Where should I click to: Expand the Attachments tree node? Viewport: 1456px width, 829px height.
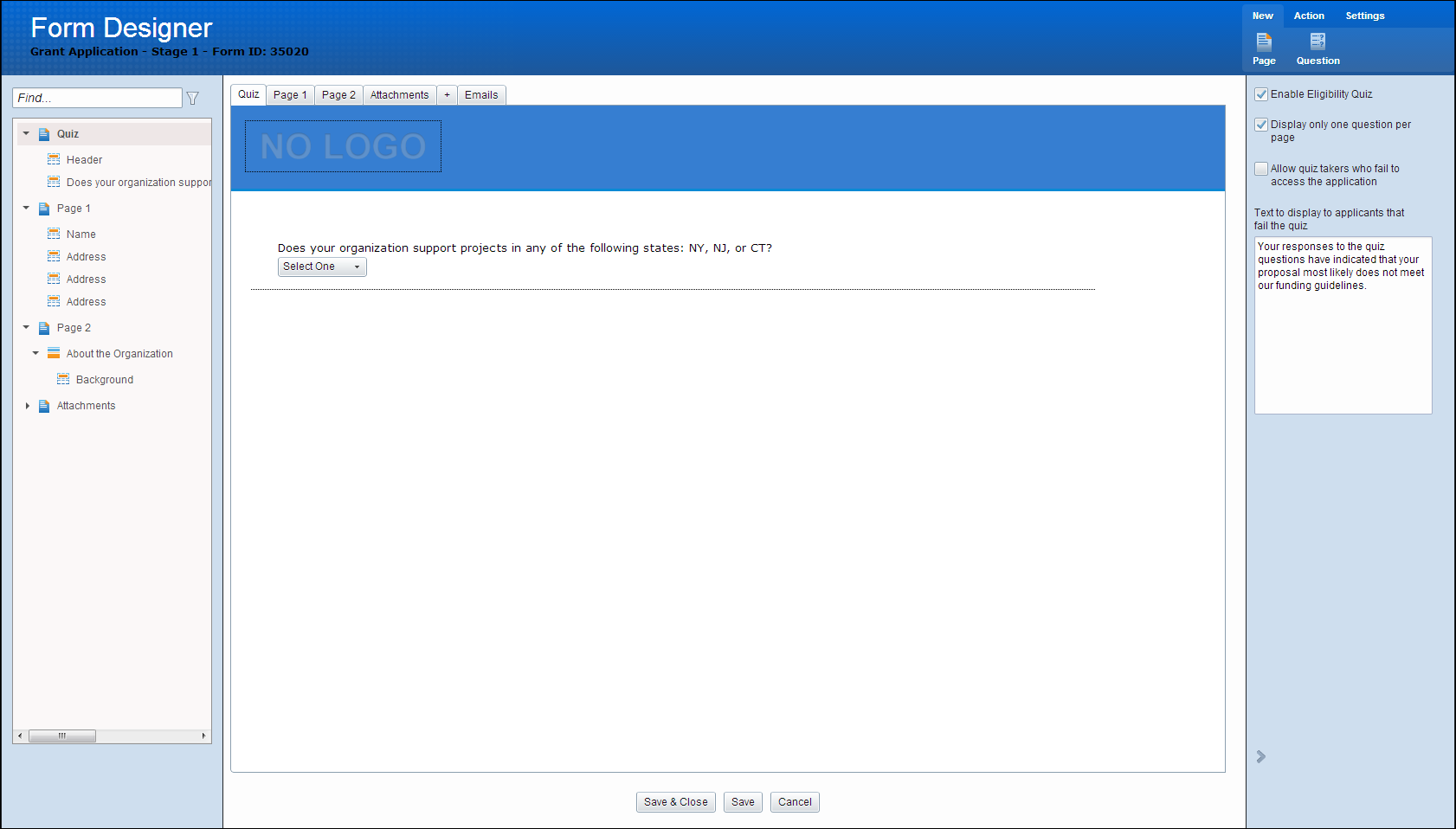pyautogui.click(x=27, y=406)
